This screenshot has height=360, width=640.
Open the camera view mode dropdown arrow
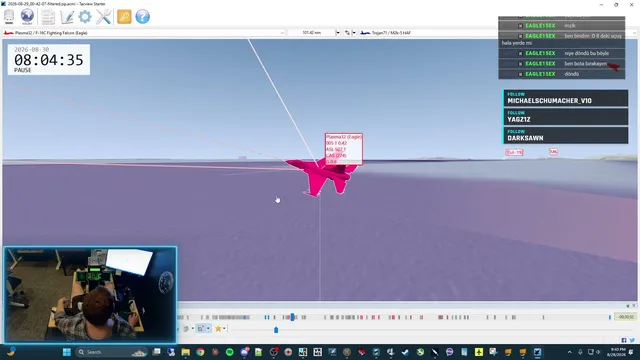(208, 328)
